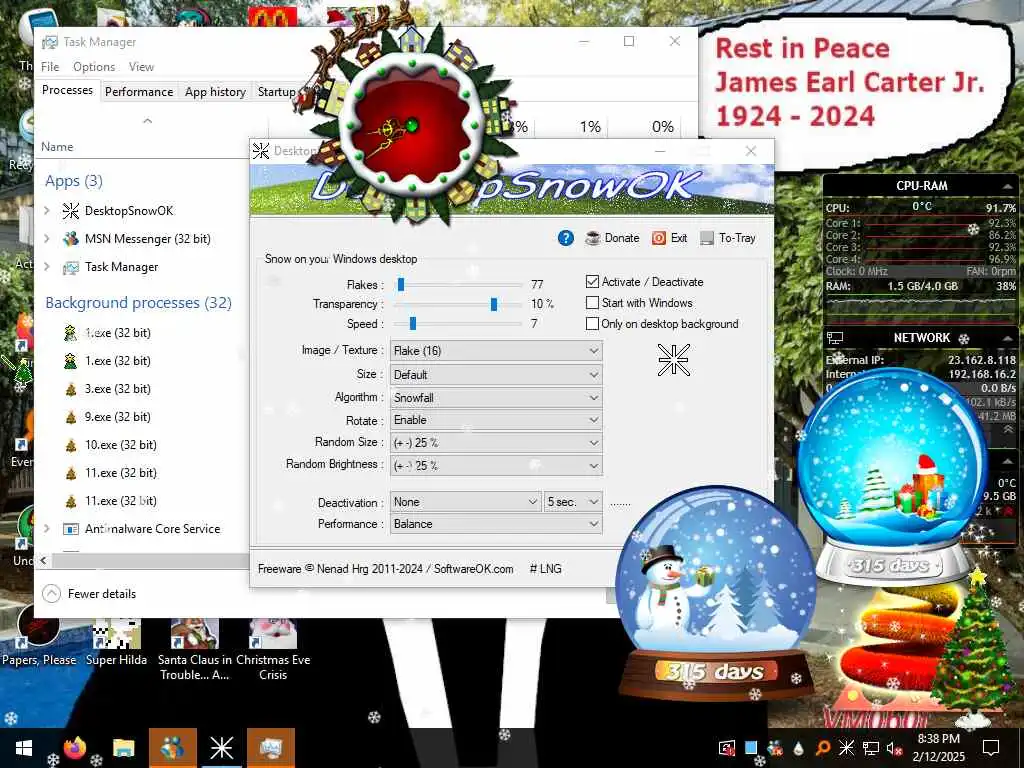The width and height of the screenshot is (1024, 768).
Task: Open the Windows Start button
Action: 24,748
